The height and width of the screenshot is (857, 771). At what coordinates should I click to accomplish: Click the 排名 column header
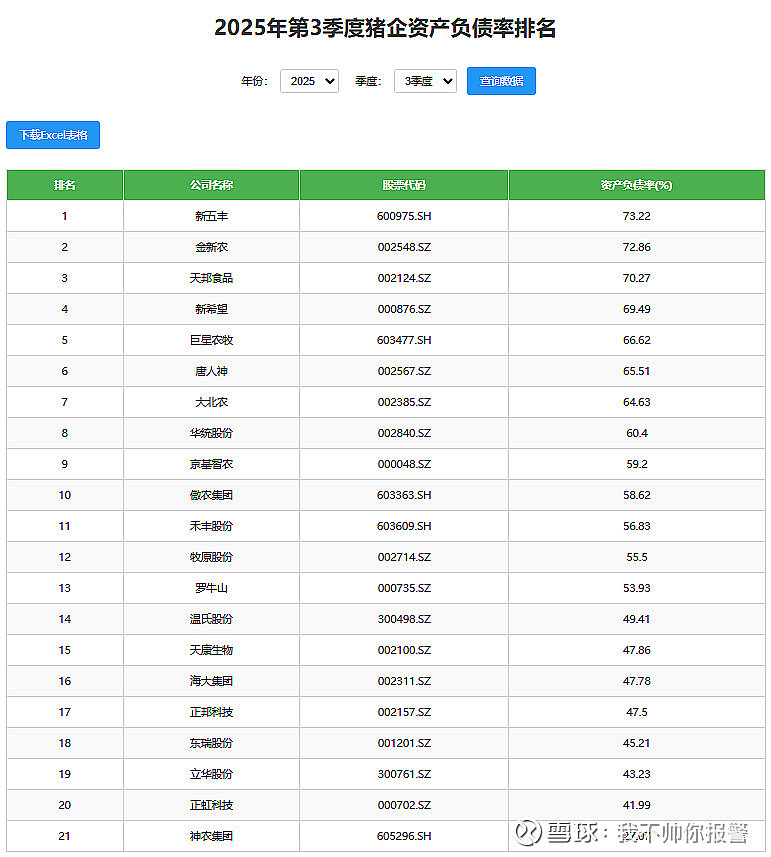click(65, 185)
